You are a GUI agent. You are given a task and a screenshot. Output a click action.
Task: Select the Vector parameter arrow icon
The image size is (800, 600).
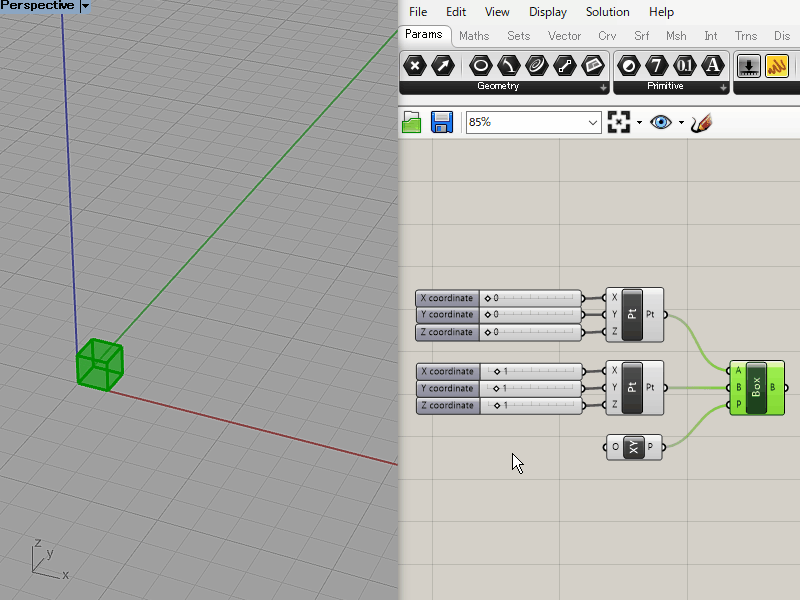pyautogui.click(x=442, y=66)
